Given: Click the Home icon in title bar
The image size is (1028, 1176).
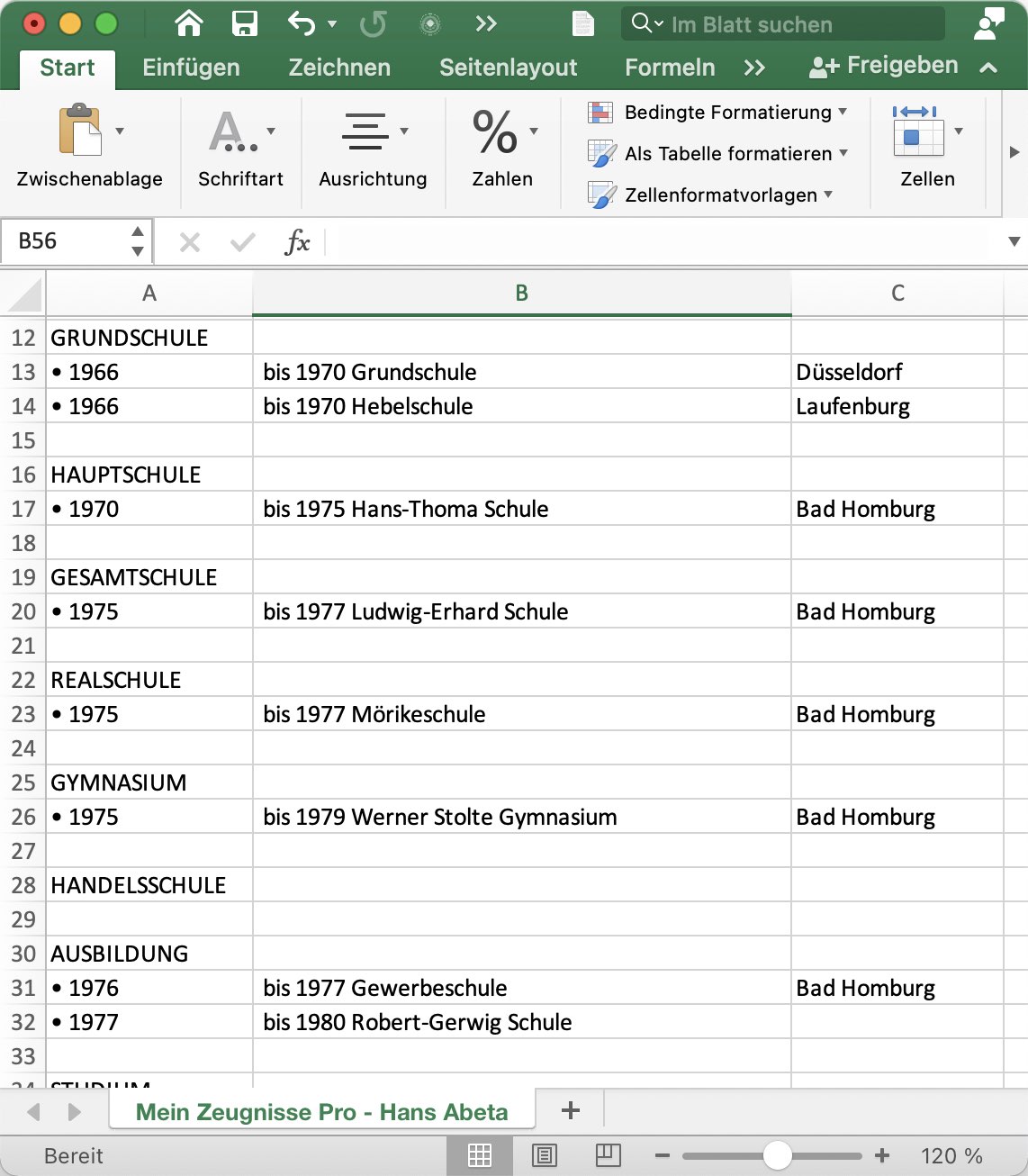Looking at the screenshot, I should tap(189, 23).
